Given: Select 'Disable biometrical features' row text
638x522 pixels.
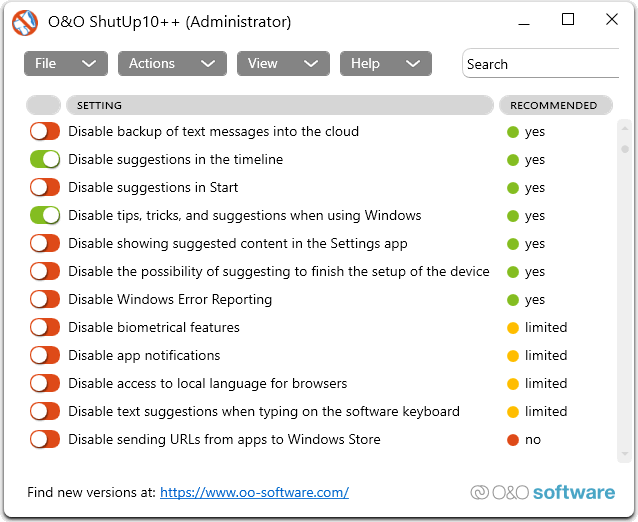Looking at the screenshot, I should pos(154,327).
